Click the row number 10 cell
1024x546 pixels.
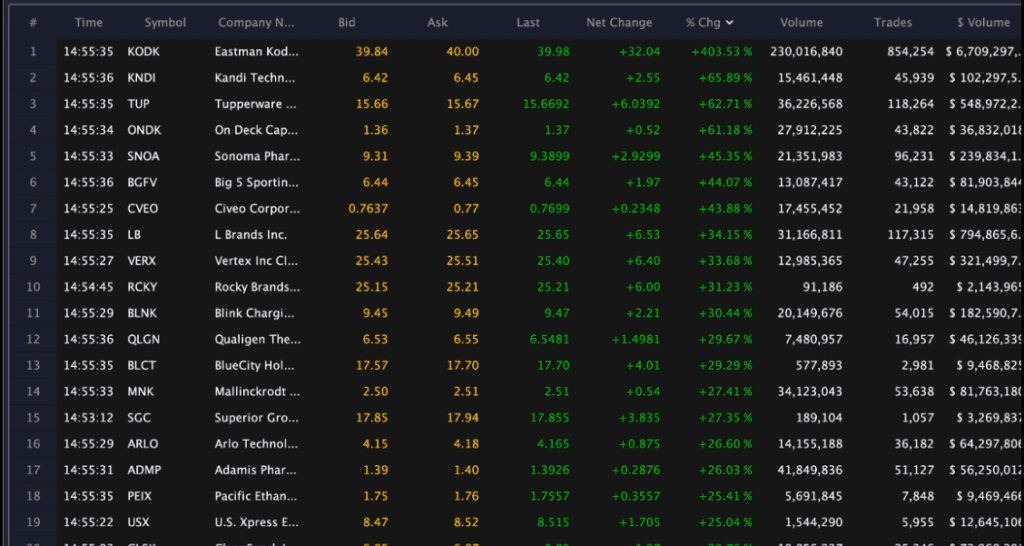(33, 287)
